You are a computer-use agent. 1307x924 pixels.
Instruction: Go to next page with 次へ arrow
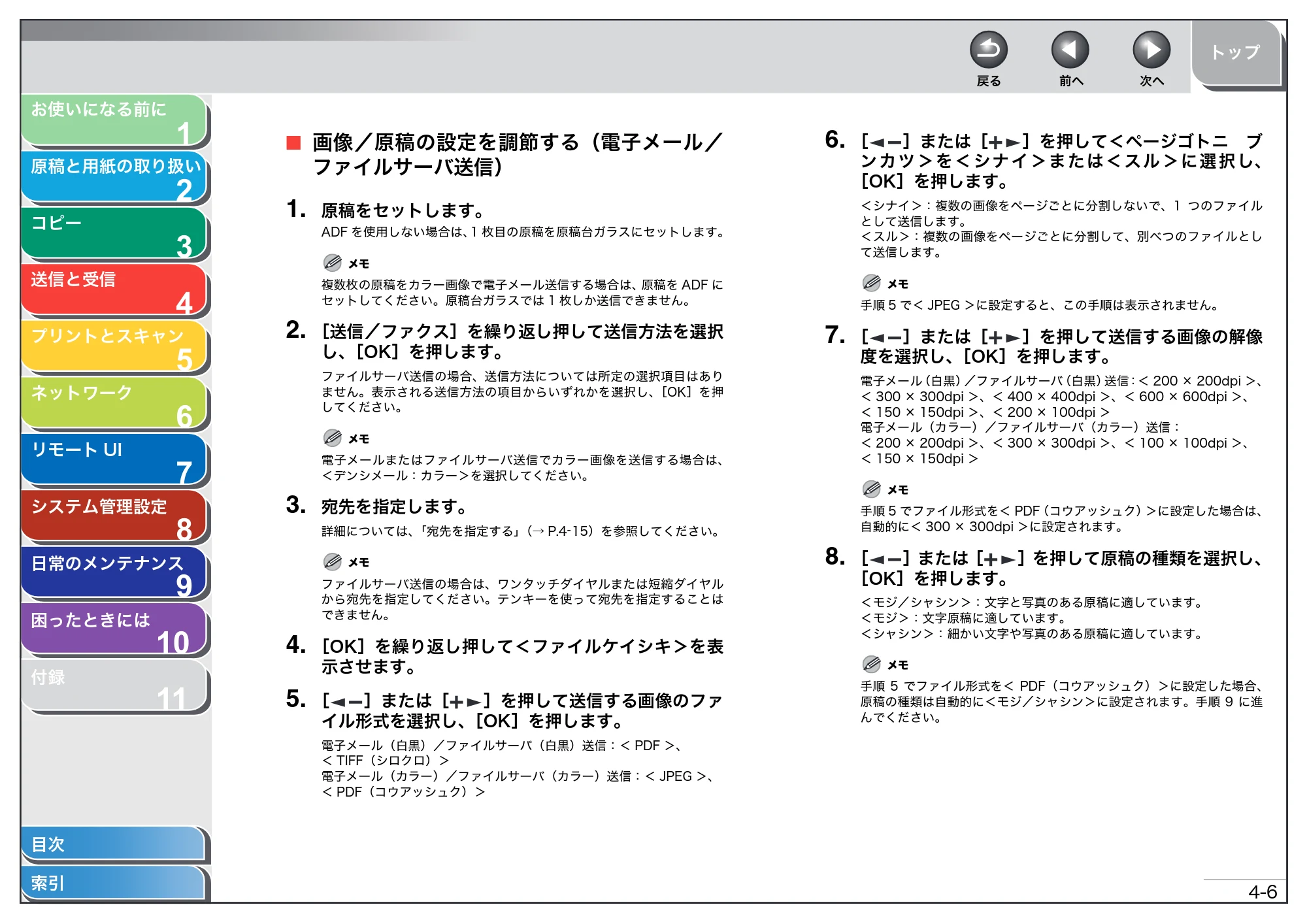(1151, 50)
